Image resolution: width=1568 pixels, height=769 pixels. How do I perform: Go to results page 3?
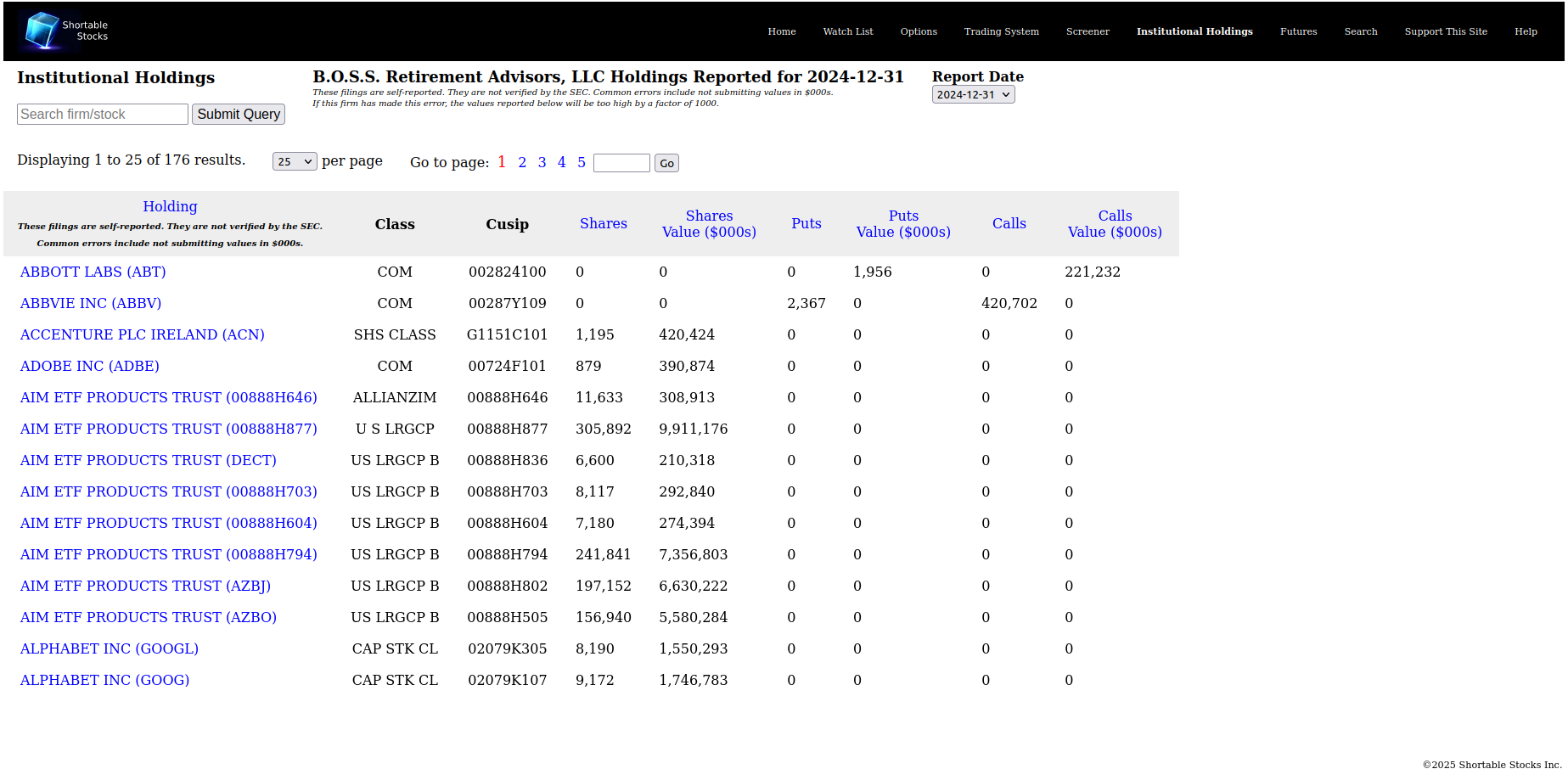[542, 162]
